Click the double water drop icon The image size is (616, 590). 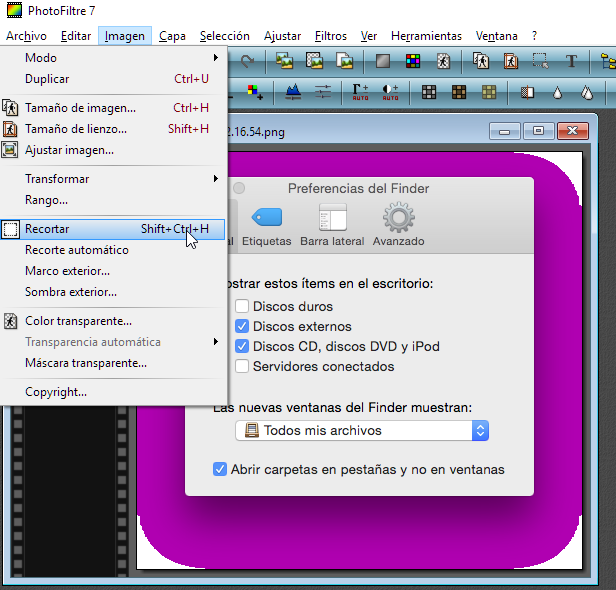(587, 93)
